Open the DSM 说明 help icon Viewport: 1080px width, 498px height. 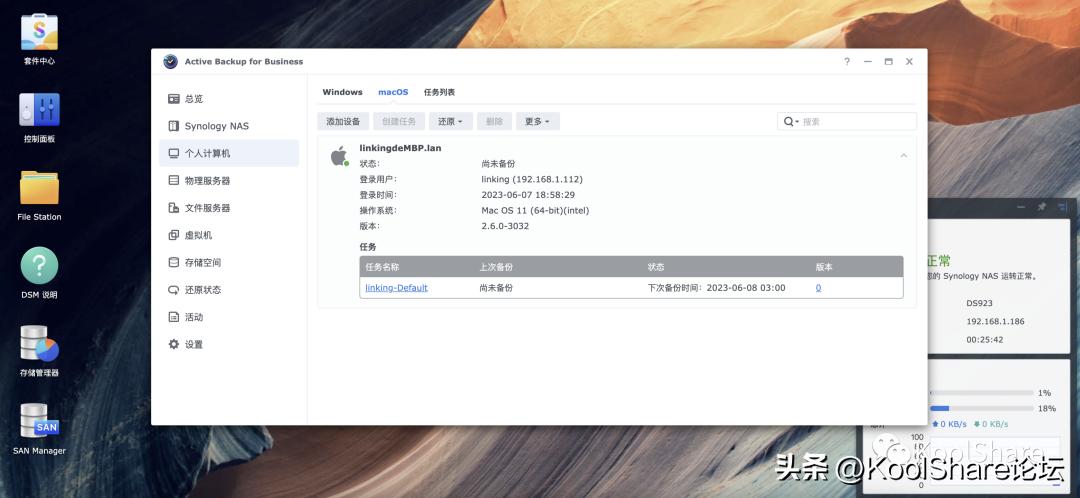point(39,265)
